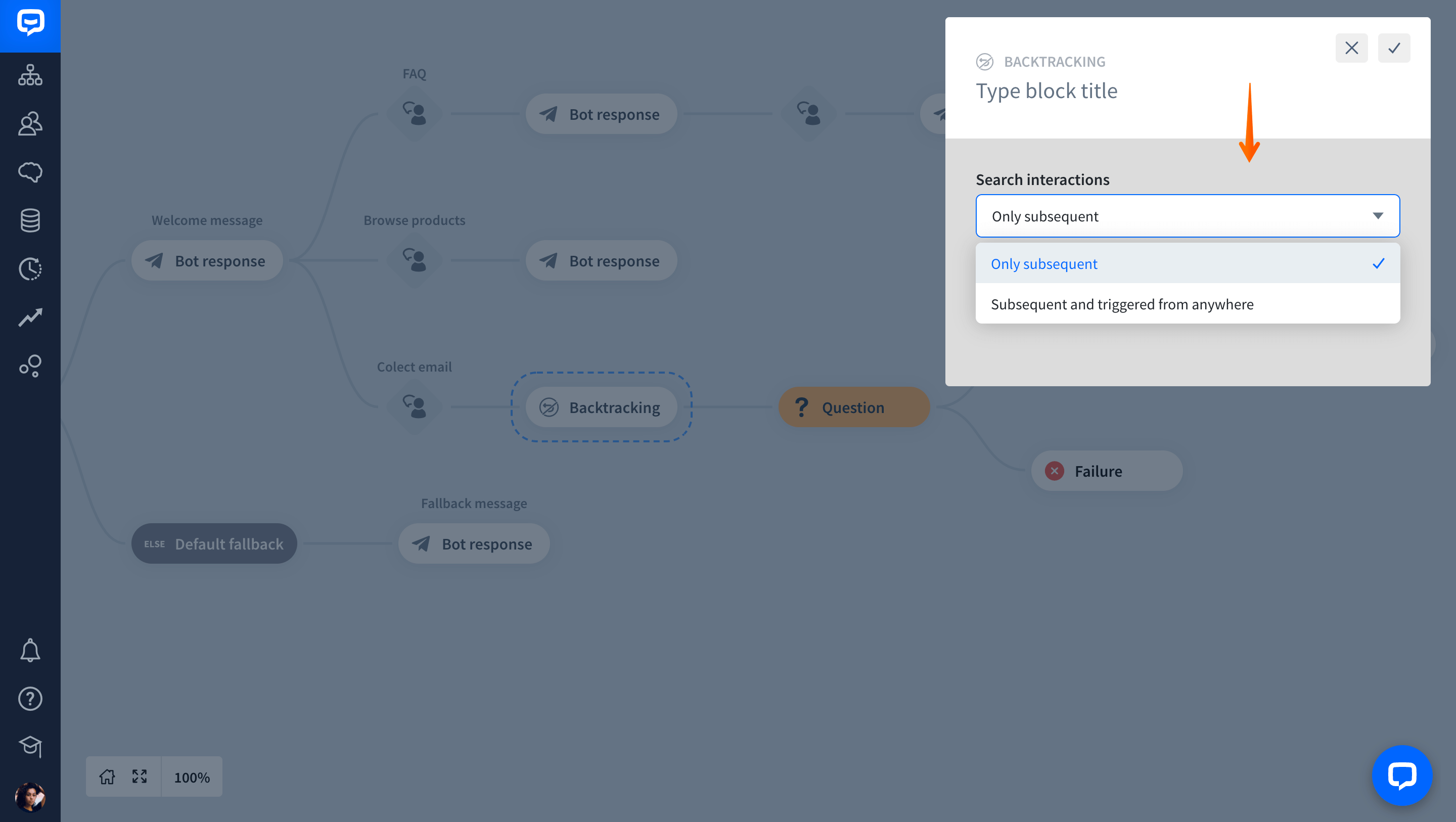Image resolution: width=1456 pixels, height=822 pixels.
Task: Open the Analytics trend icon
Action: pyautogui.click(x=30, y=317)
